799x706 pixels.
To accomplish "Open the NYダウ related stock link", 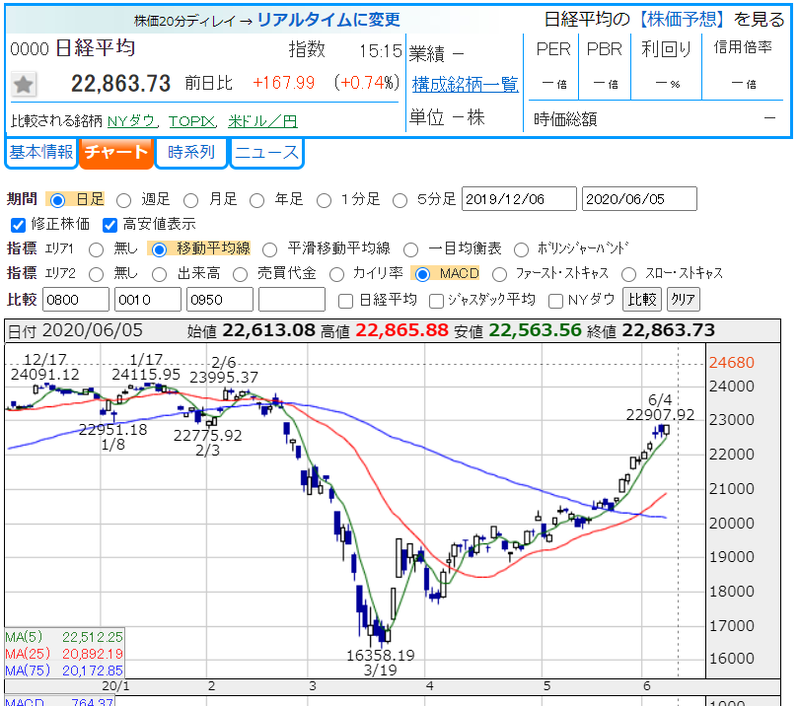I will tap(131, 121).
